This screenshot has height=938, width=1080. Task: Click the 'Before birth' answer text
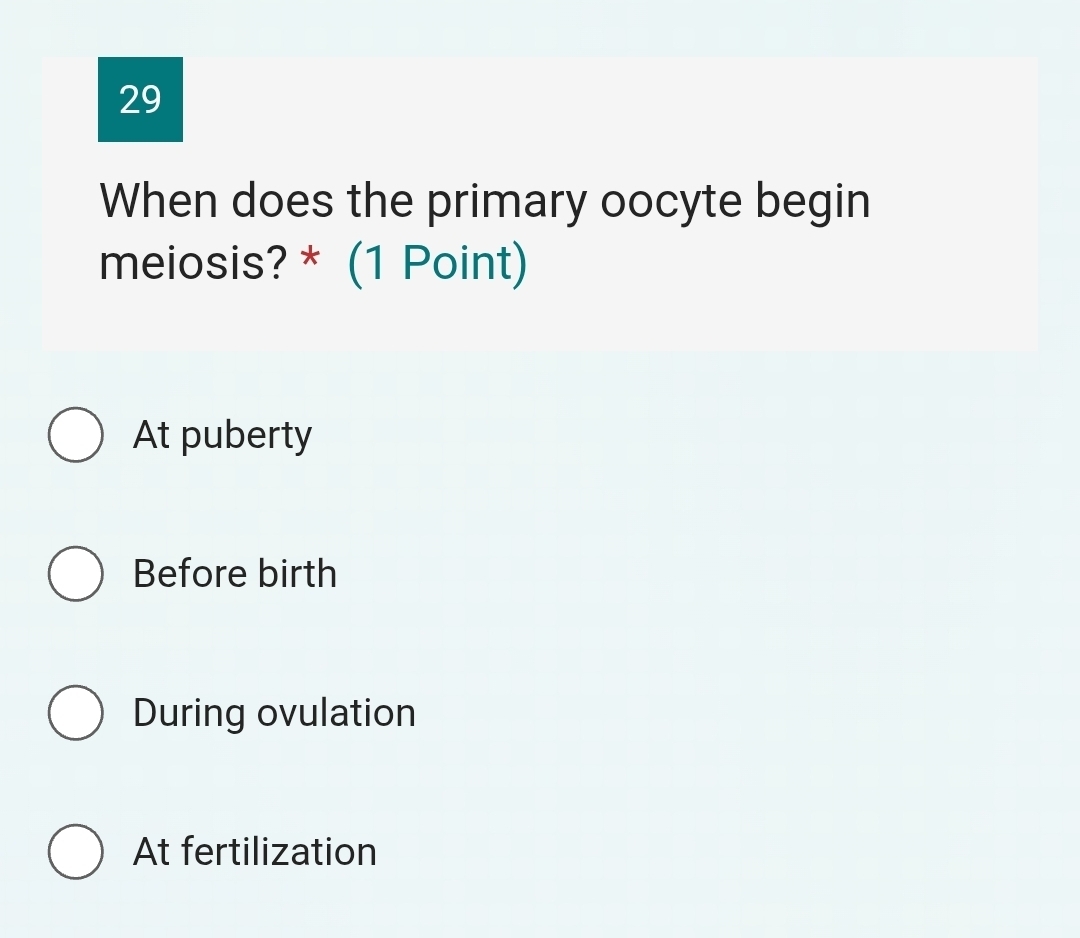coord(235,574)
